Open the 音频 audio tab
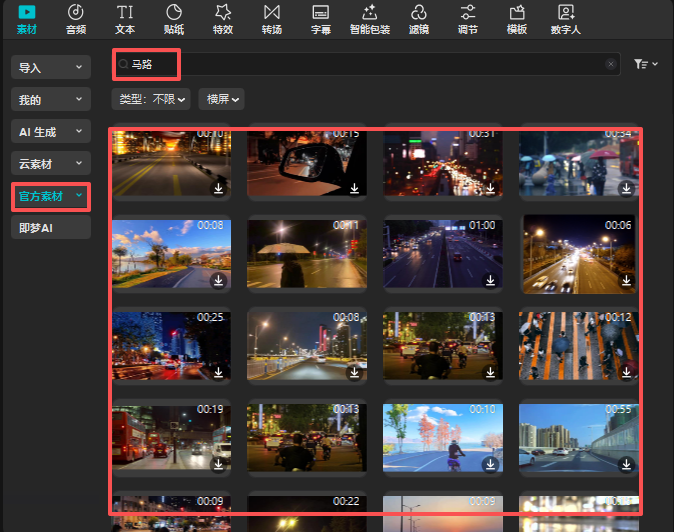Viewport: 674px width, 532px height. (x=76, y=19)
